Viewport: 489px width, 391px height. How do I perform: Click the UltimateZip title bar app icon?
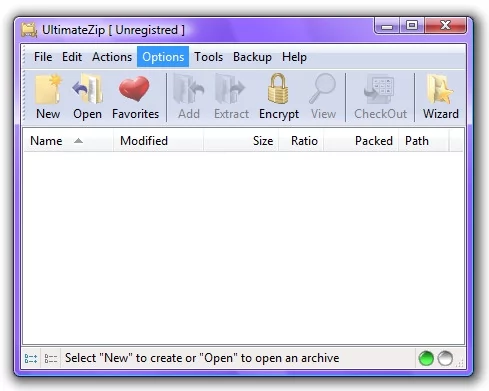[29, 30]
